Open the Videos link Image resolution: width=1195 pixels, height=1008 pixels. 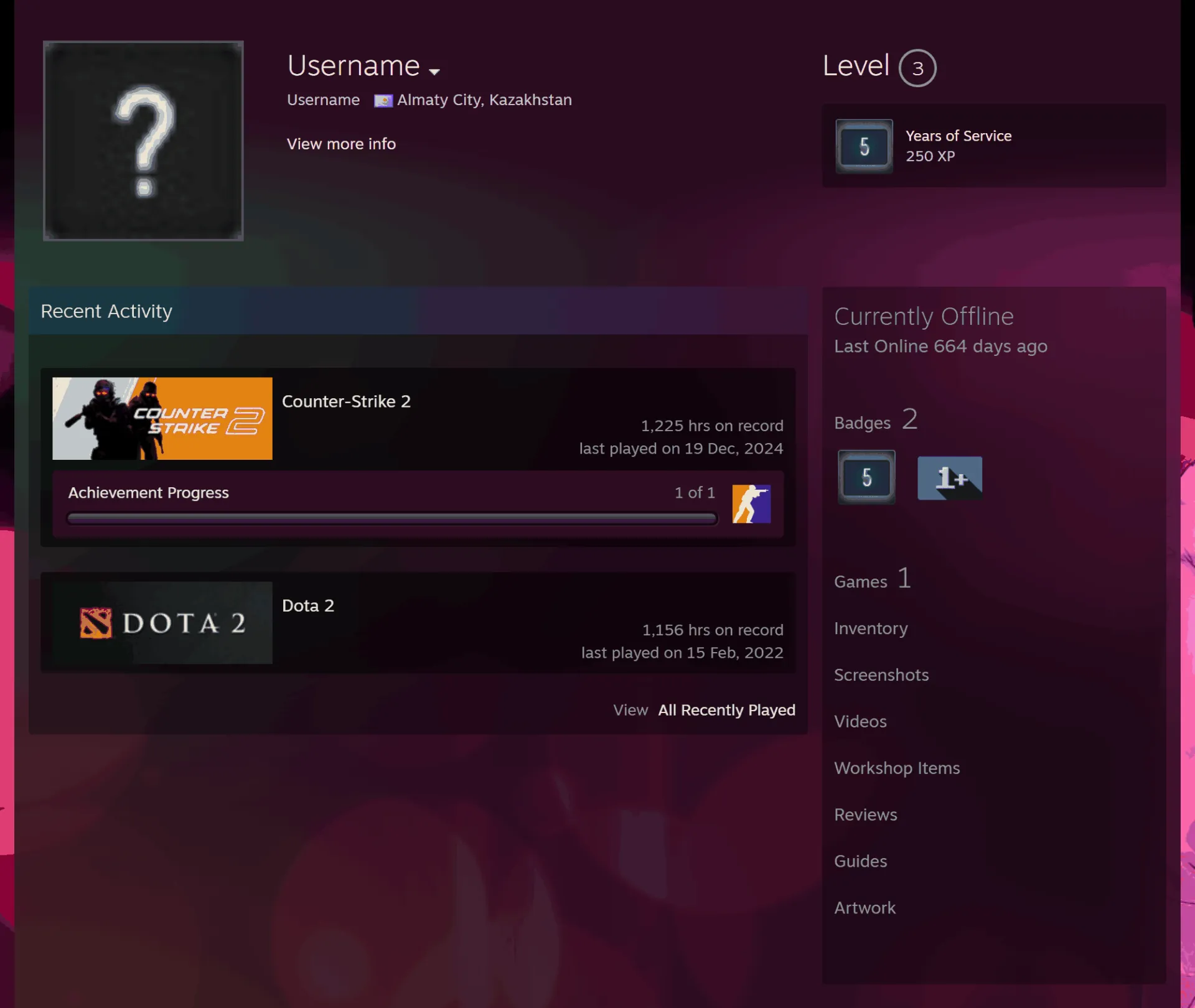[860, 722]
